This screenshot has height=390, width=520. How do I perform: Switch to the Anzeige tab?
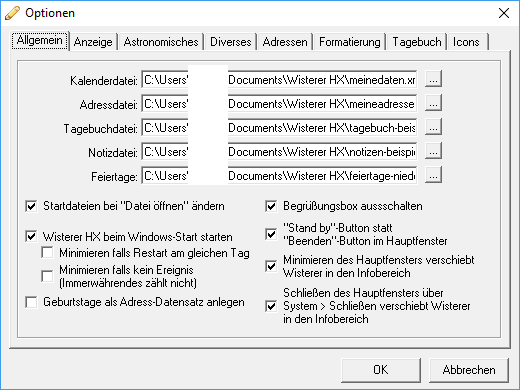(x=93, y=42)
